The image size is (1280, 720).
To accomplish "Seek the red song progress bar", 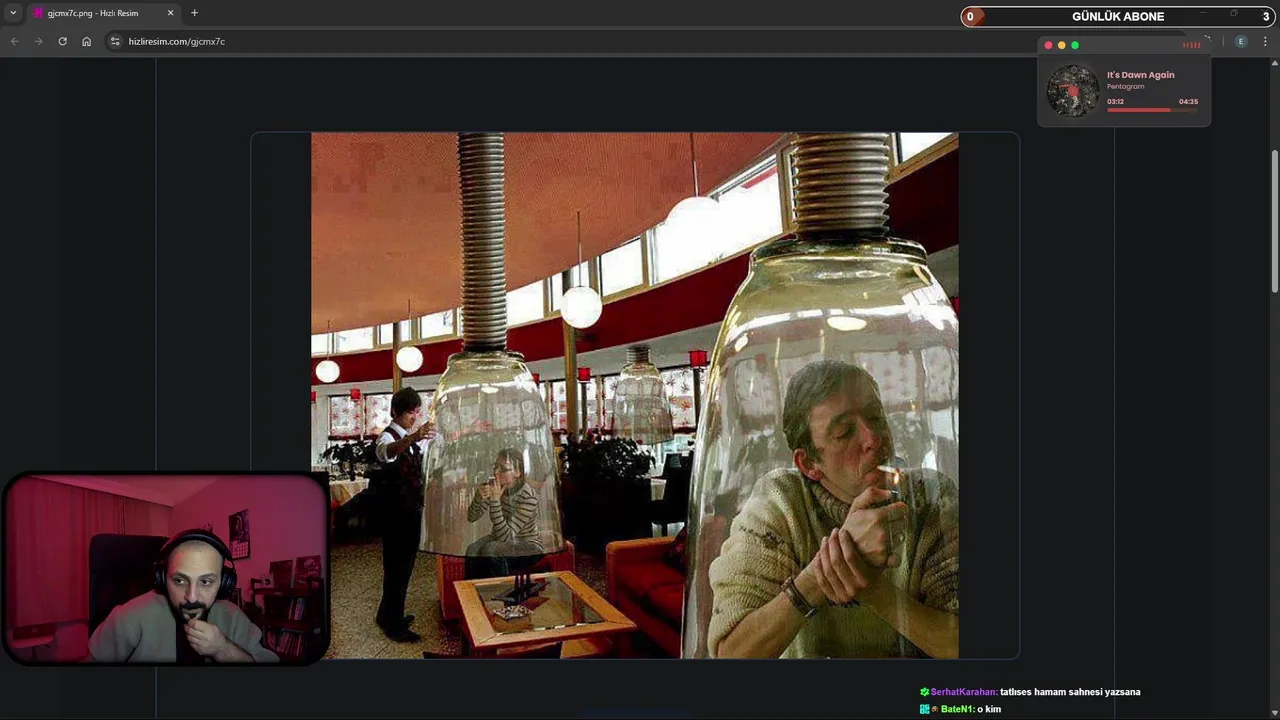I will (1152, 109).
